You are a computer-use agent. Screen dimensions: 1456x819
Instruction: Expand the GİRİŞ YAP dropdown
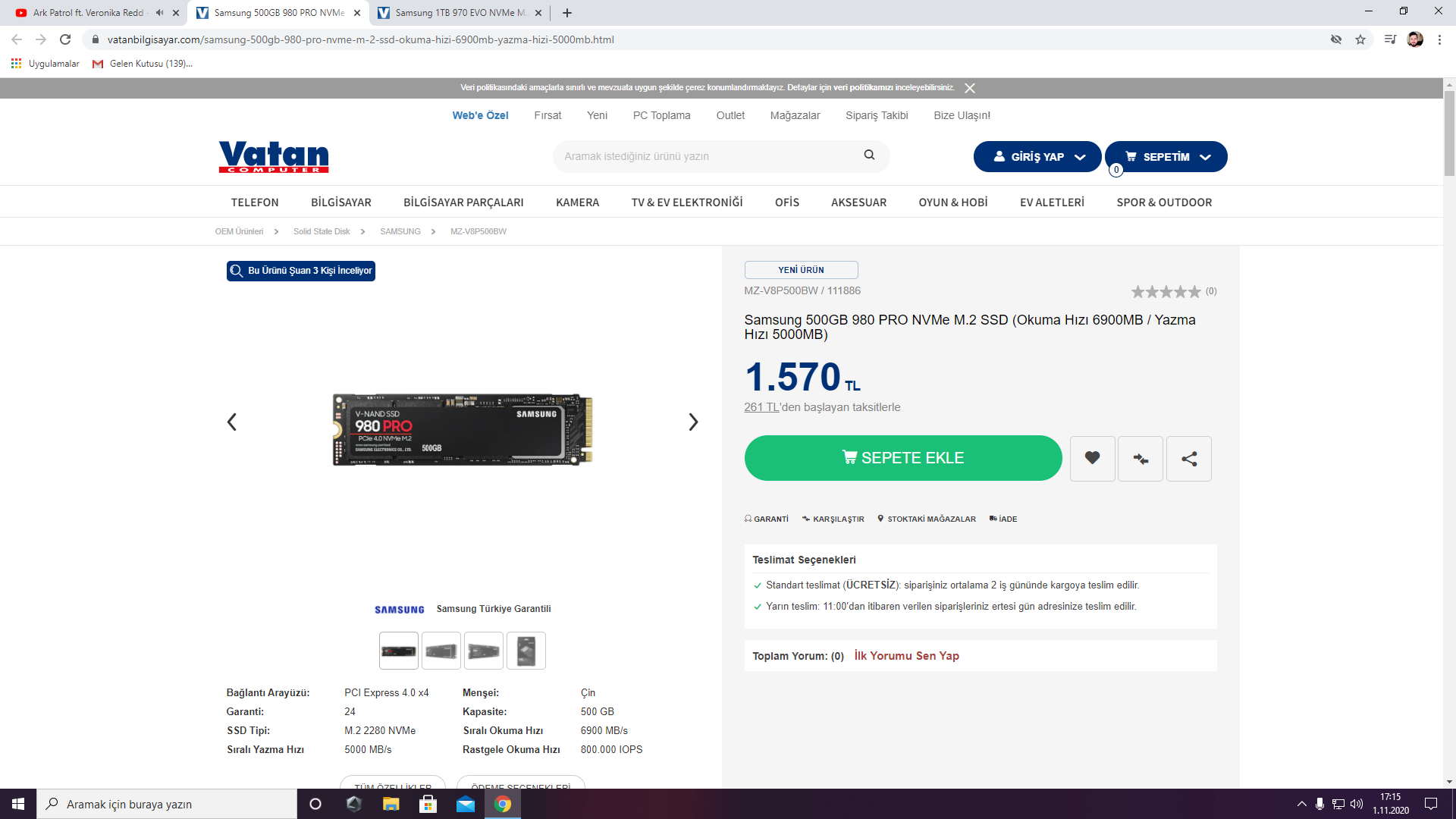[x=1037, y=156]
